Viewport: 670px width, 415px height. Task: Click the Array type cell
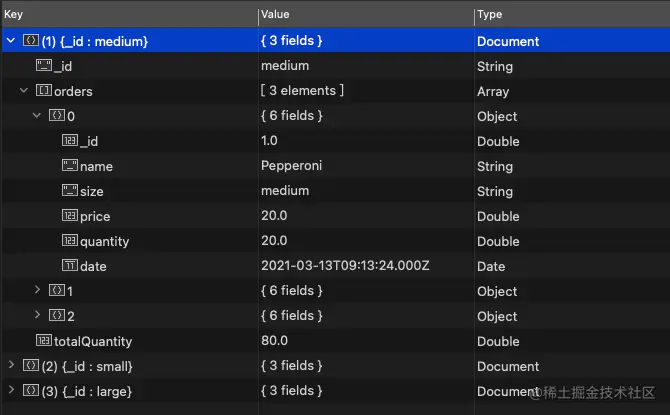pyautogui.click(x=493, y=91)
